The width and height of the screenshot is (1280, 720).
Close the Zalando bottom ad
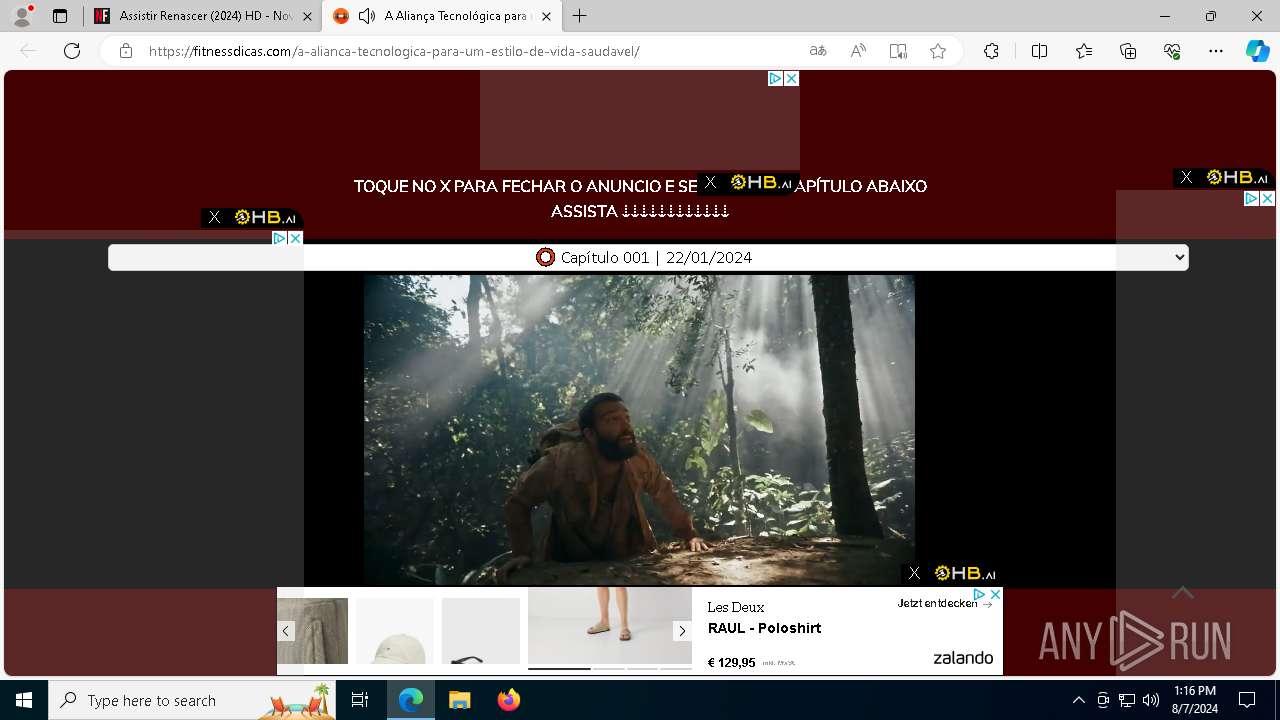click(995, 594)
